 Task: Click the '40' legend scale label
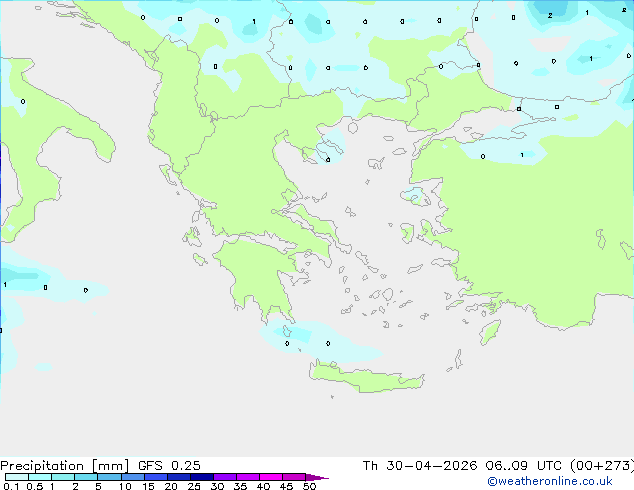(263, 486)
